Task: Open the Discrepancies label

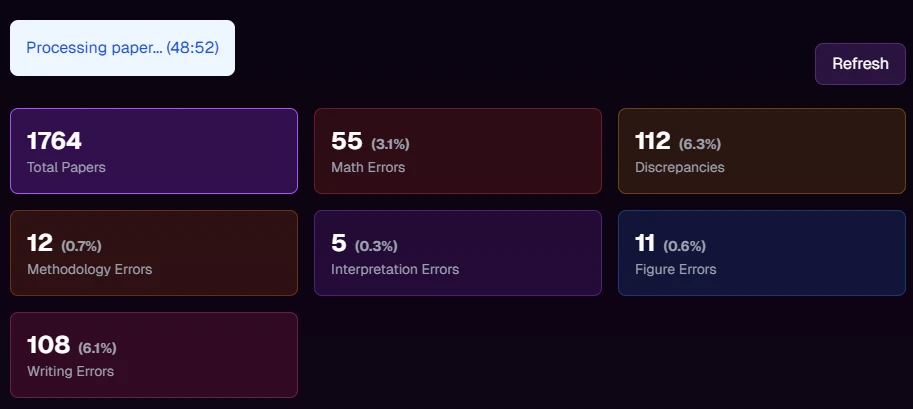Action: click(680, 167)
